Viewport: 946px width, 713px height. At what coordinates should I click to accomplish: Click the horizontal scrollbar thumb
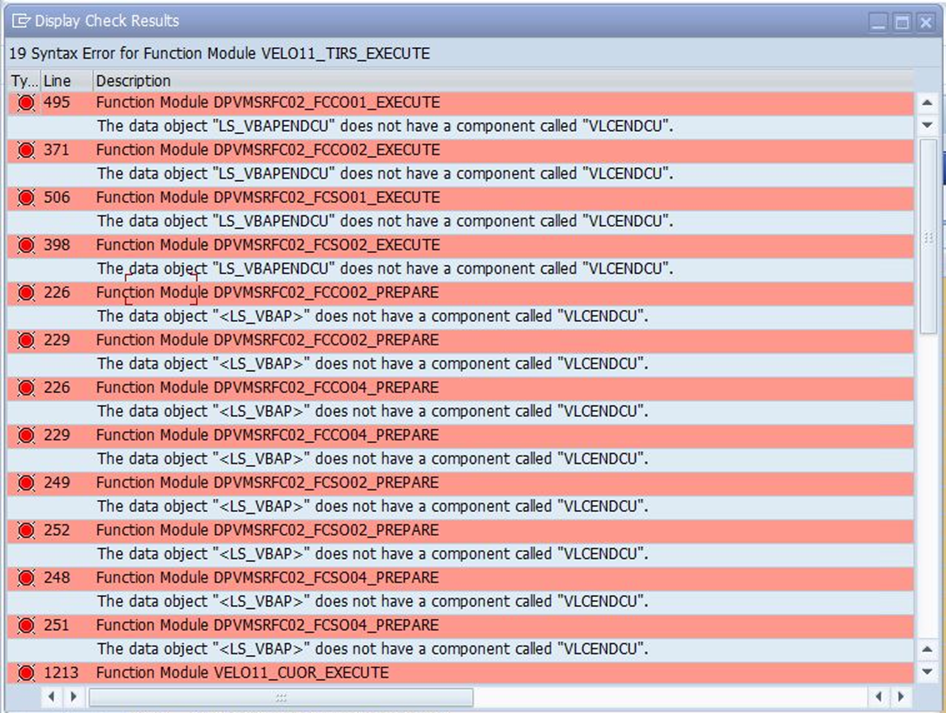pyautogui.click(x=281, y=697)
